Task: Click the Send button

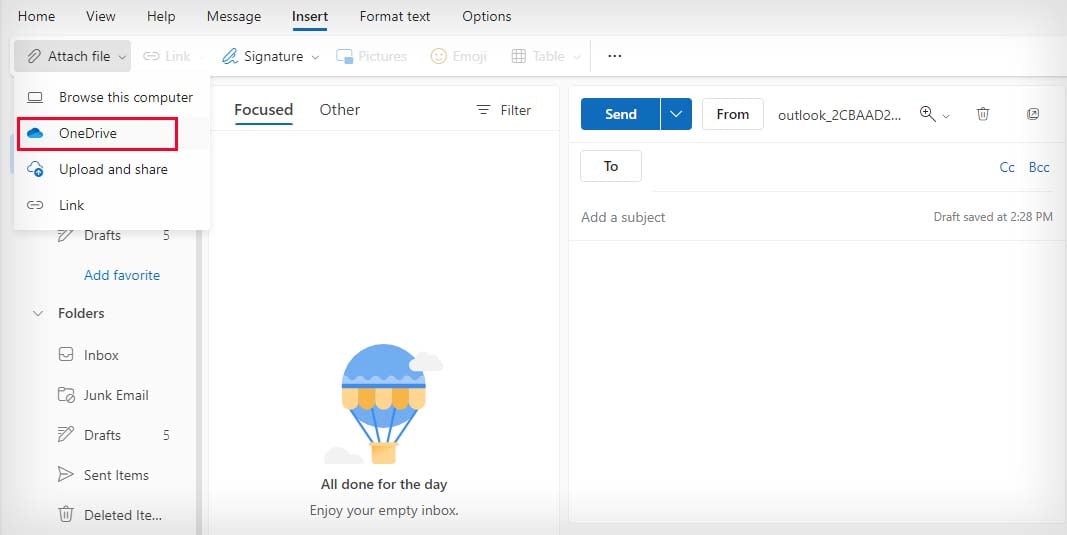Action: [620, 114]
